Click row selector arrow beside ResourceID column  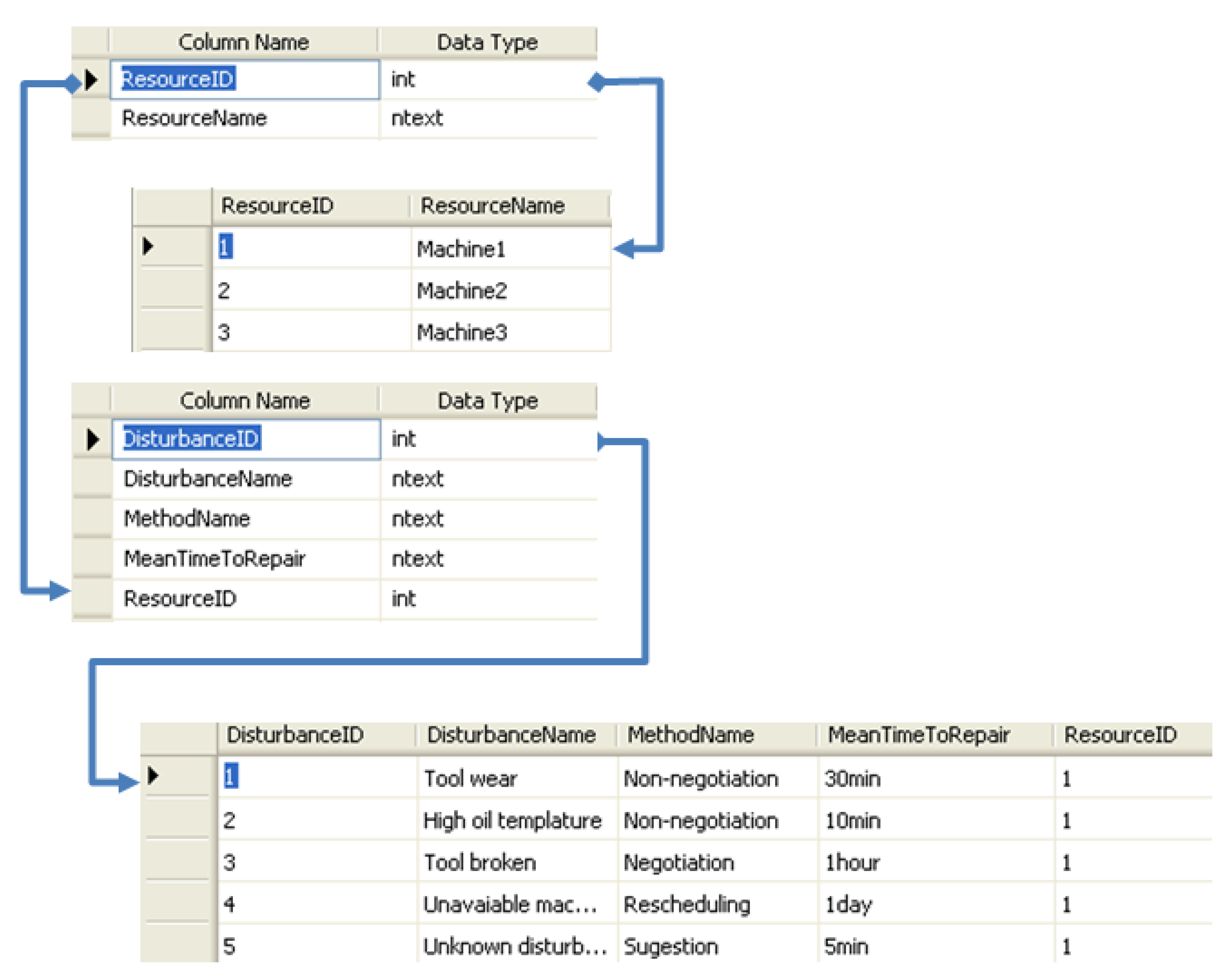click(91, 80)
